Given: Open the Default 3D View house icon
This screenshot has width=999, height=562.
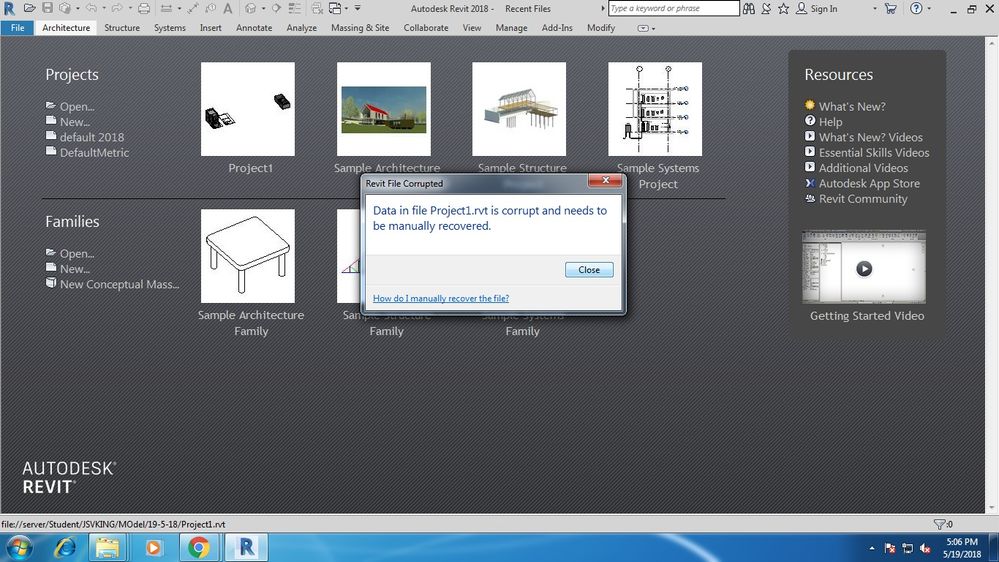Looking at the screenshot, I should point(250,8).
